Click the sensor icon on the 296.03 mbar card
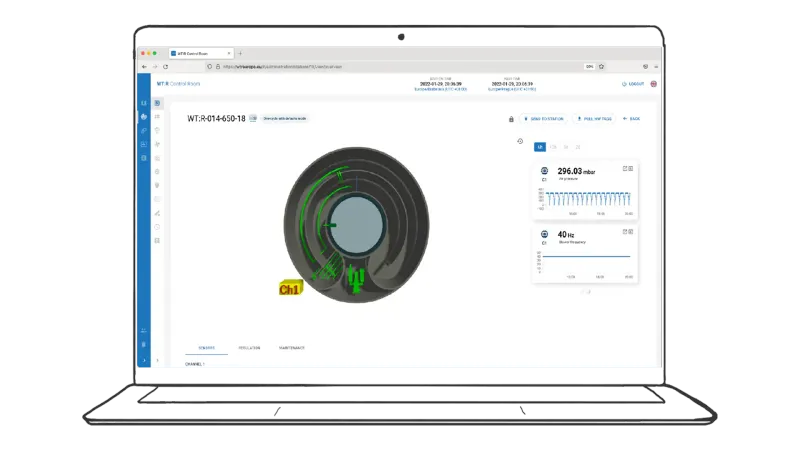The image size is (800, 450). 544,171
